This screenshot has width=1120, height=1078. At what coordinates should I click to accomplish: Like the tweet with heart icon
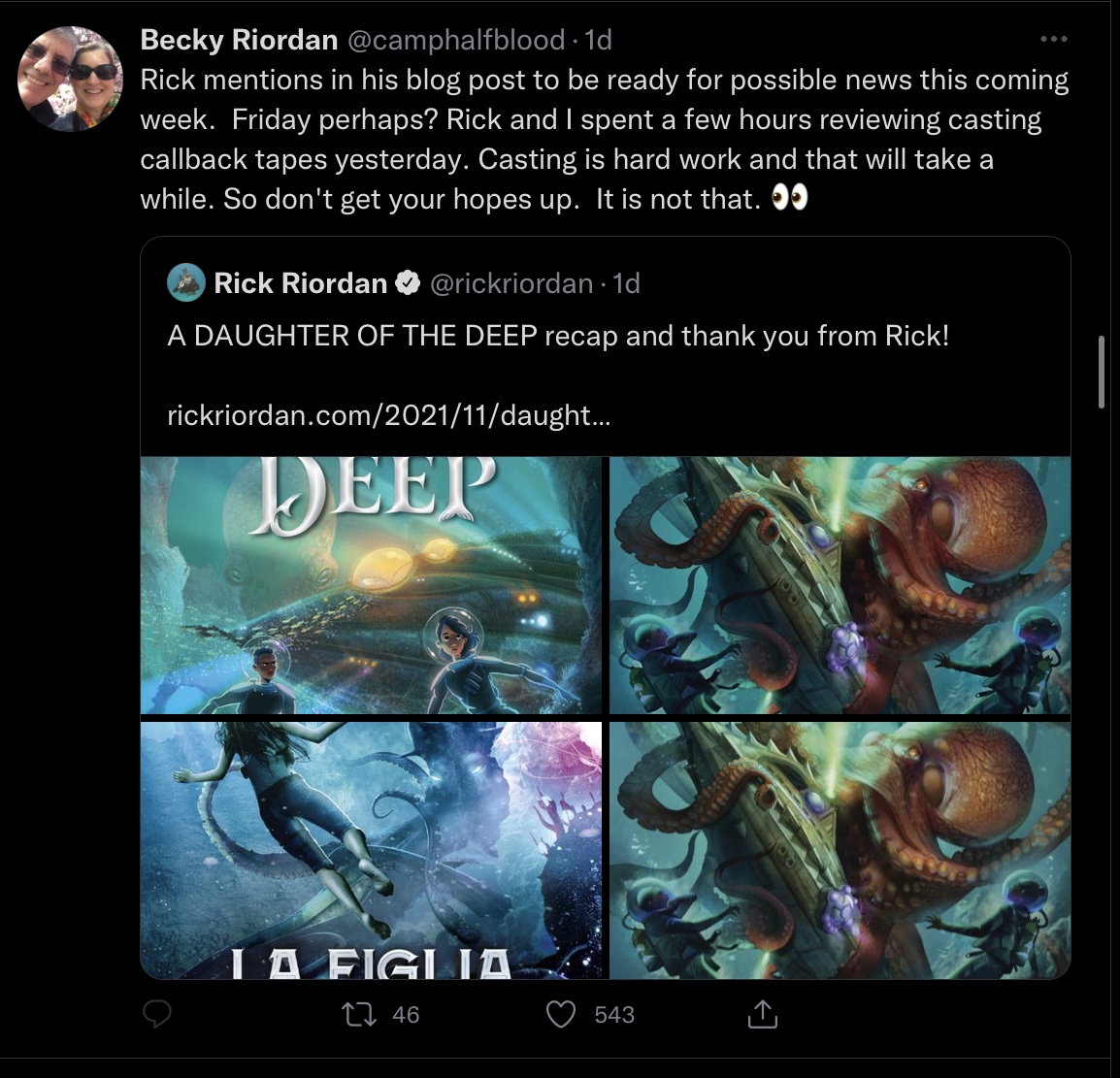click(x=561, y=1015)
